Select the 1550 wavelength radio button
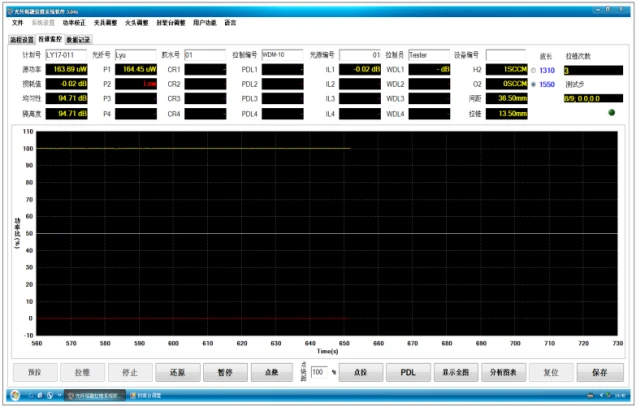 pos(534,85)
